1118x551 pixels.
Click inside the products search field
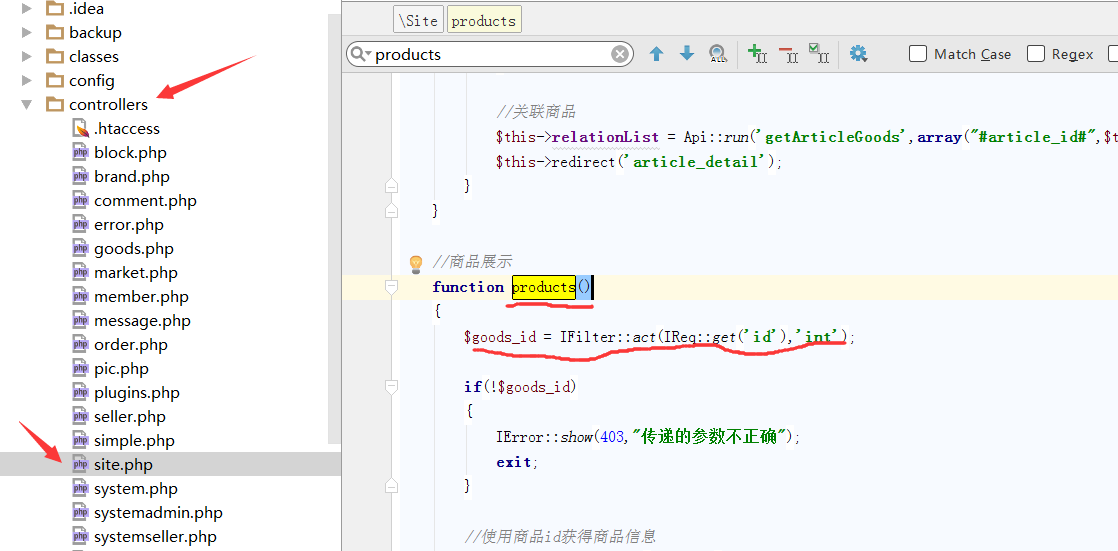(x=491, y=54)
